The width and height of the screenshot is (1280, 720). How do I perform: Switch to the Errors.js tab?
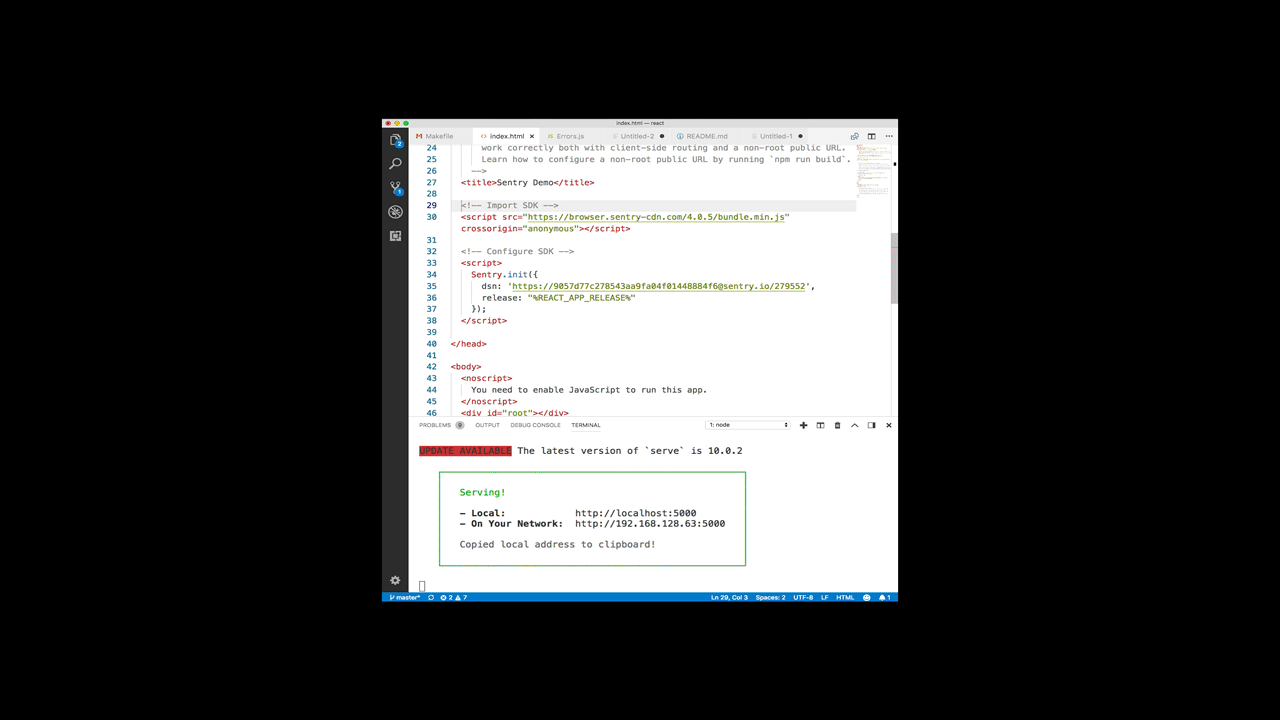[570, 136]
